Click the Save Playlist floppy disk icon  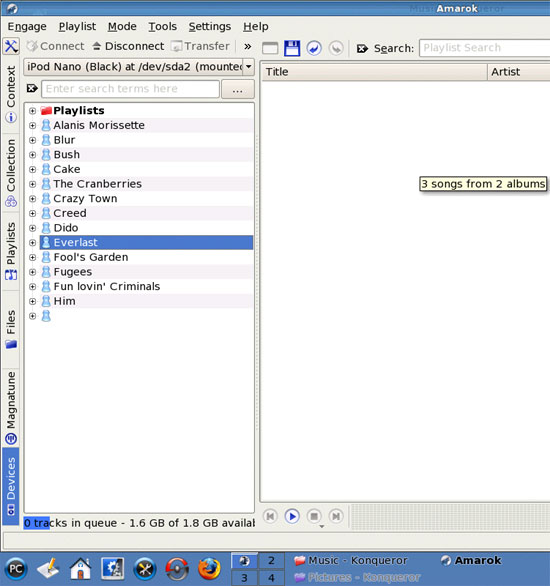tap(292, 48)
